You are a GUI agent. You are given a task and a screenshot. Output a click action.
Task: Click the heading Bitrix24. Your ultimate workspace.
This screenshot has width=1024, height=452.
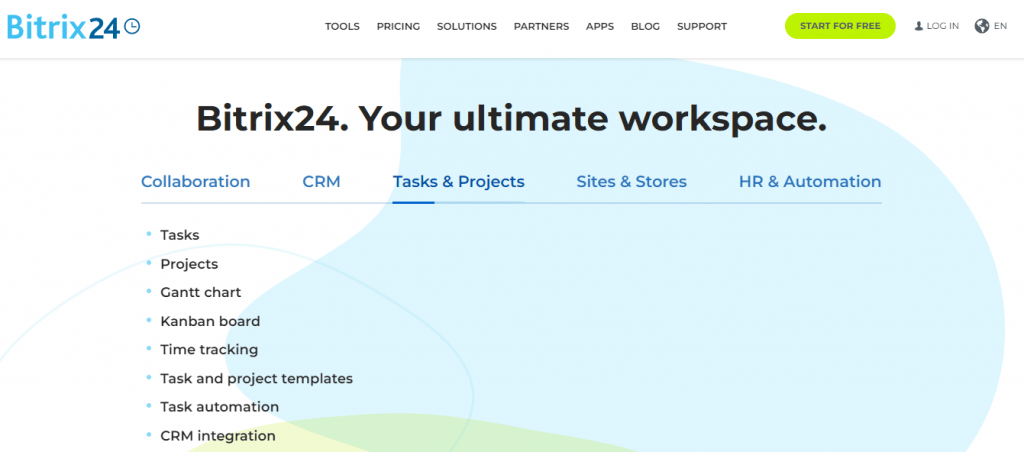coord(511,119)
